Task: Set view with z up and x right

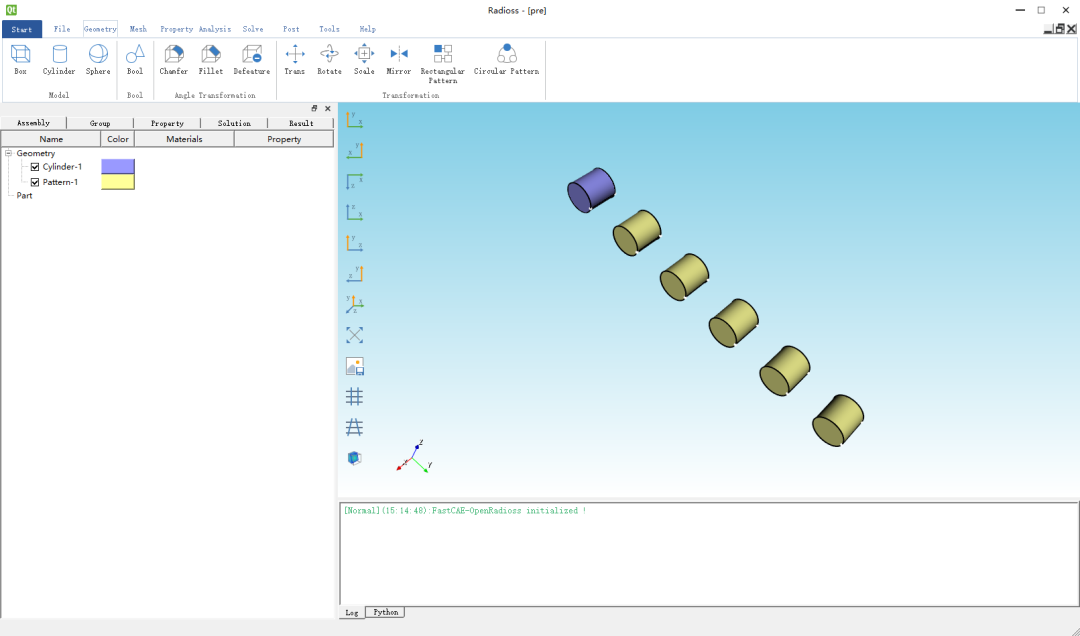Action: tap(354, 212)
